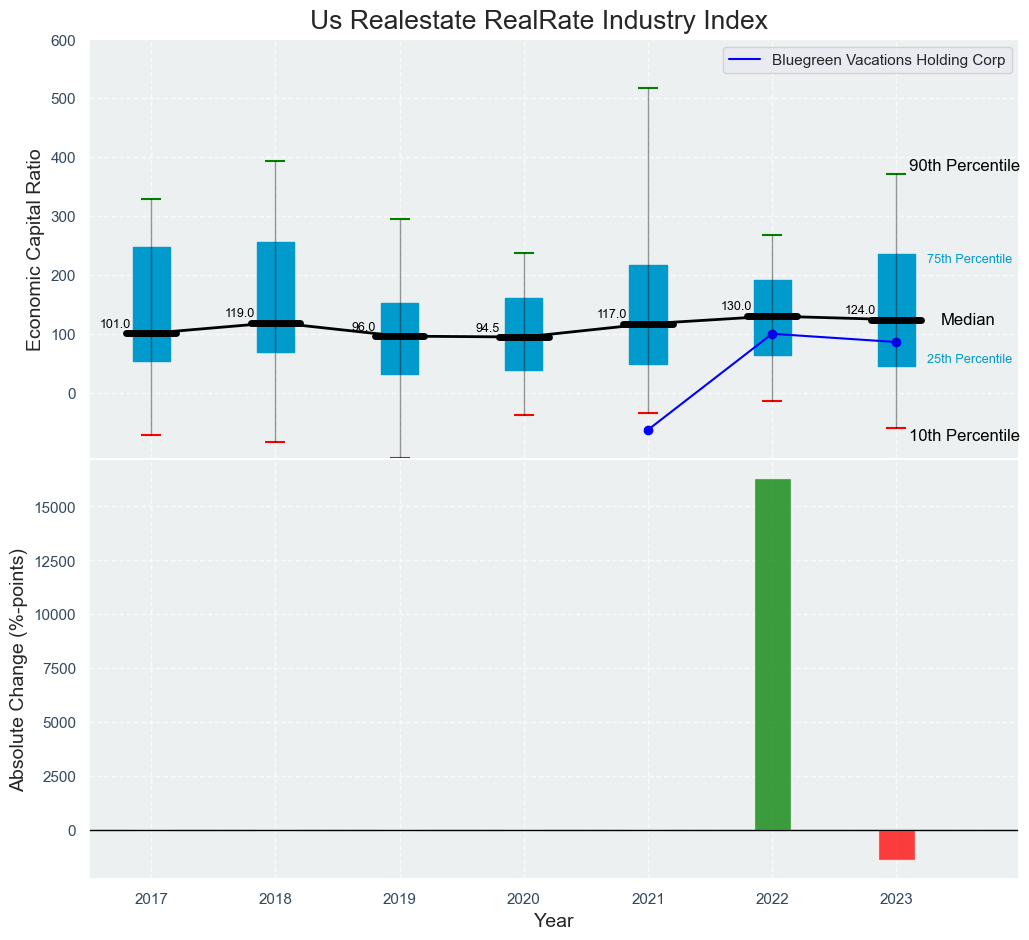This screenshot has height=940, width=1029.
Task: Click the chart title Us Realestate RealRate Industry Index
Action: tap(539, 20)
